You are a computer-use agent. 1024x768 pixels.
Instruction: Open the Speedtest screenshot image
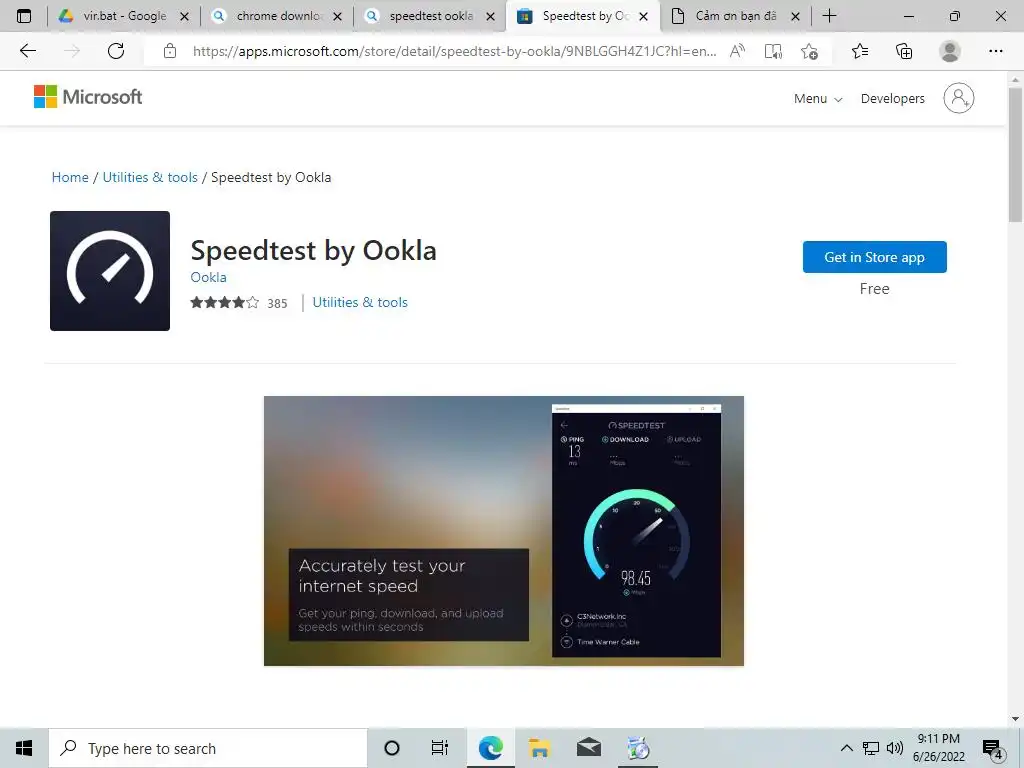click(x=504, y=531)
